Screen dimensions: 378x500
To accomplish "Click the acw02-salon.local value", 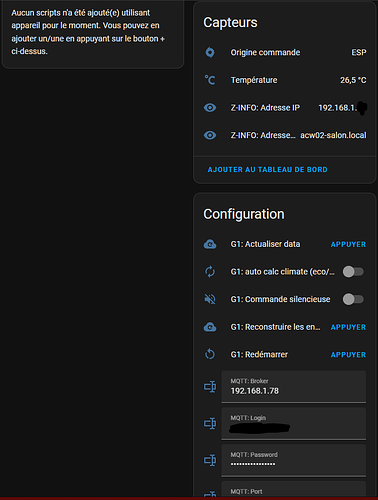I will tap(333, 135).
